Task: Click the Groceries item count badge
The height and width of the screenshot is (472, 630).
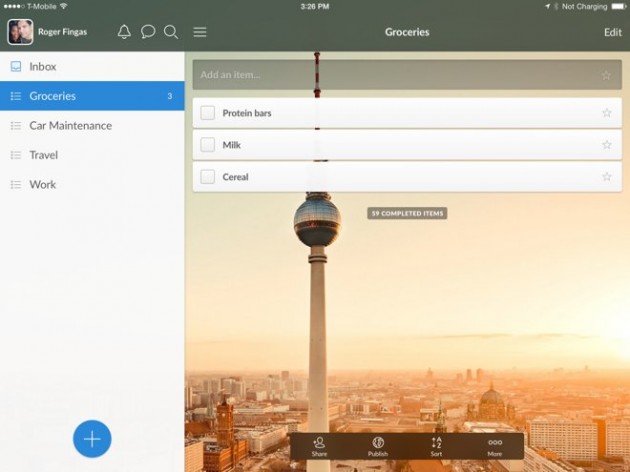Action: coord(170,96)
